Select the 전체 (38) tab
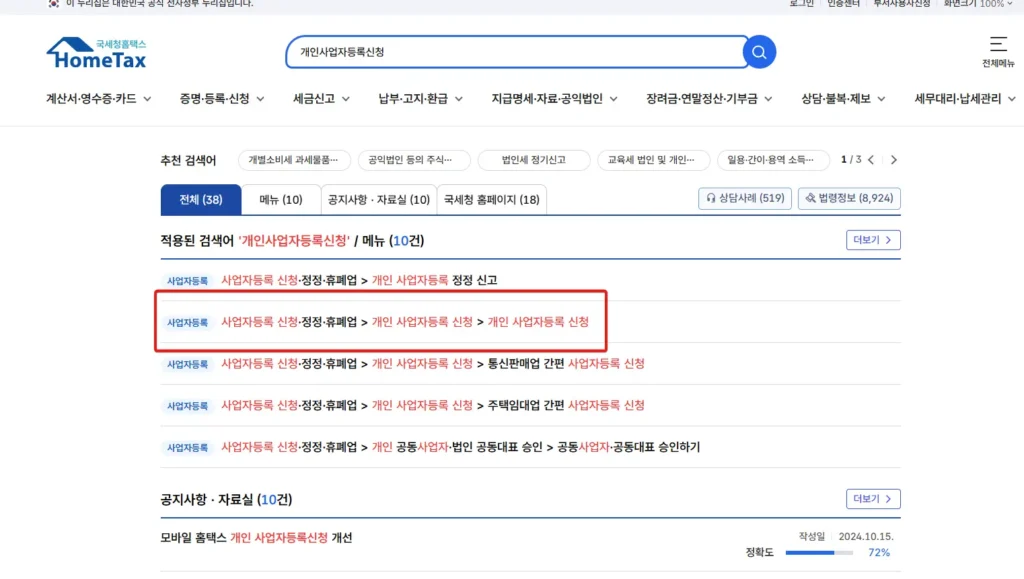This screenshot has height=579, width=1024. click(x=200, y=200)
